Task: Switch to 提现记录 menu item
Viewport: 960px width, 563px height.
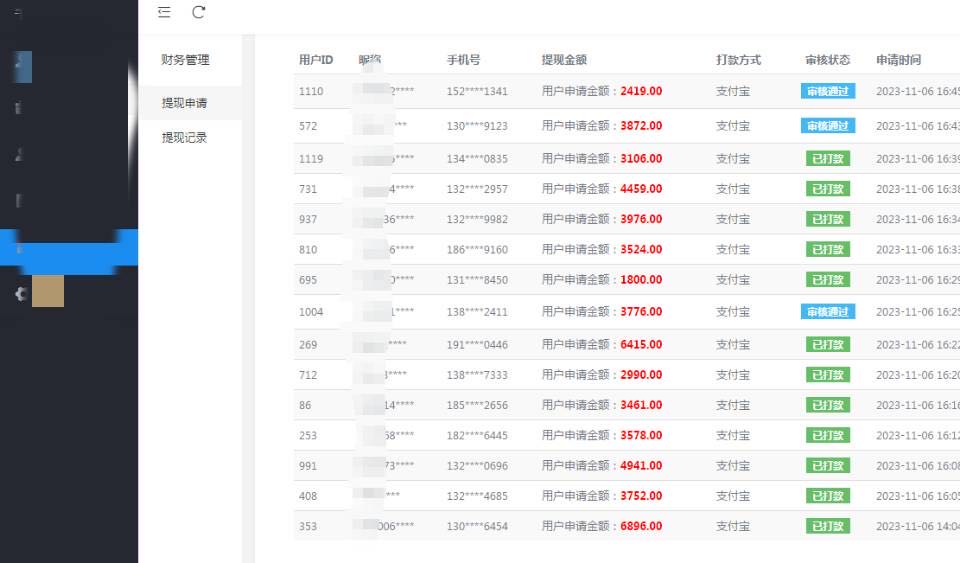Action: point(185,138)
